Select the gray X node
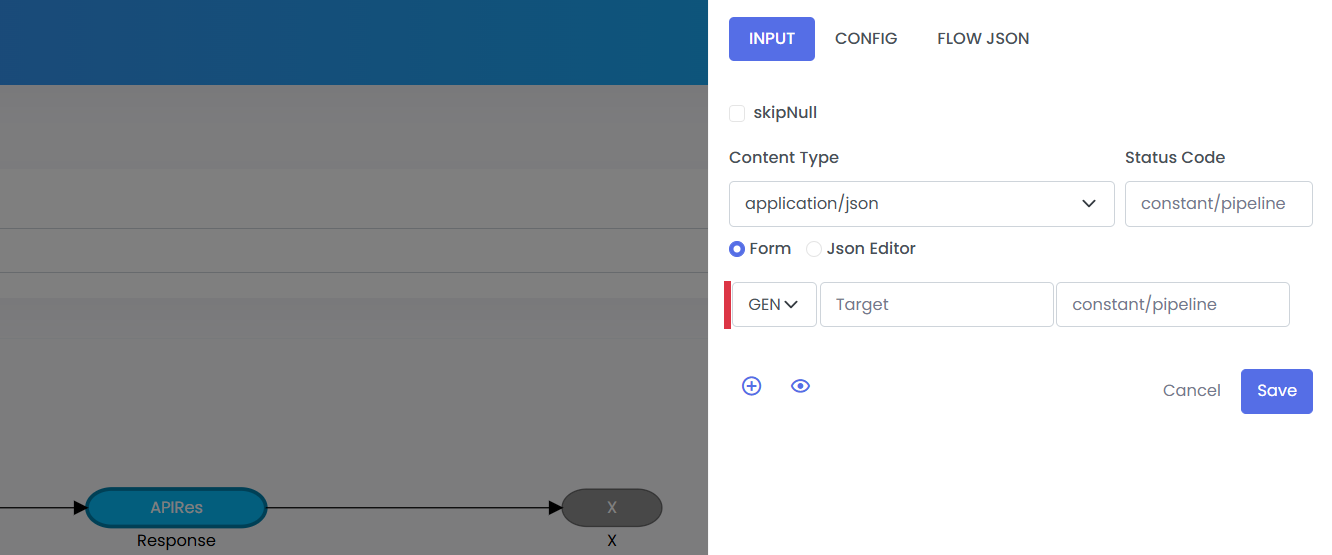The width and height of the screenshot is (1332, 555). pyautogui.click(x=612, y=507)
